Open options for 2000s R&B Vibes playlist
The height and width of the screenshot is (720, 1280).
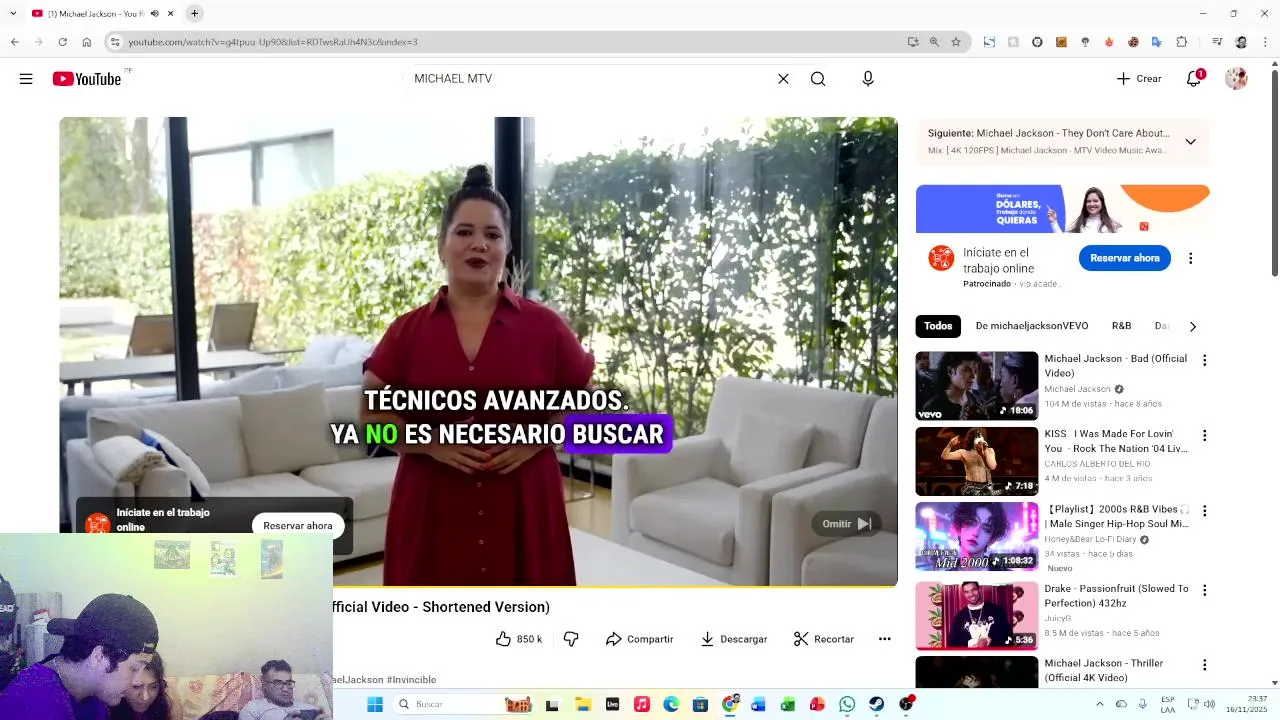point(1204,510)
